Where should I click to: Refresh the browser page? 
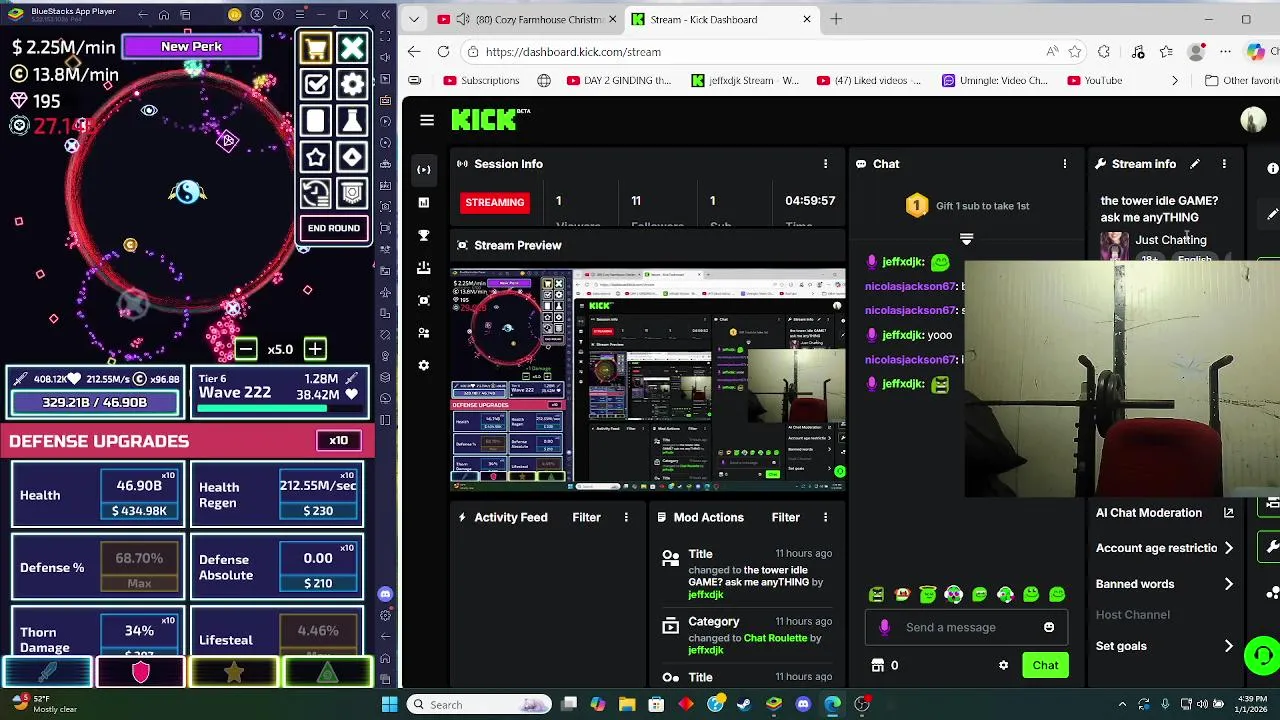point(443,52)
